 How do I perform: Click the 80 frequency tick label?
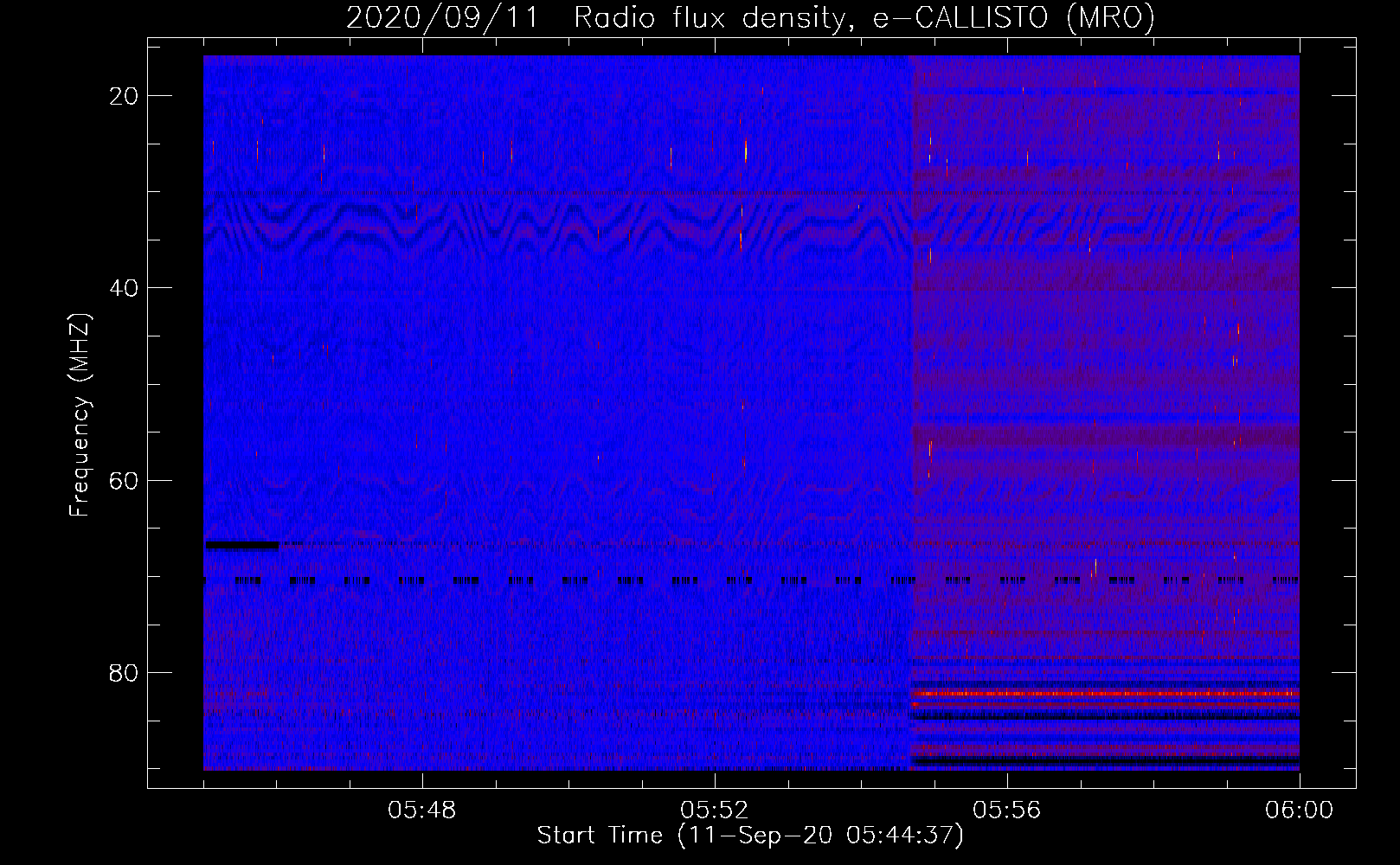pyautogui.click(x=124, y=672)
